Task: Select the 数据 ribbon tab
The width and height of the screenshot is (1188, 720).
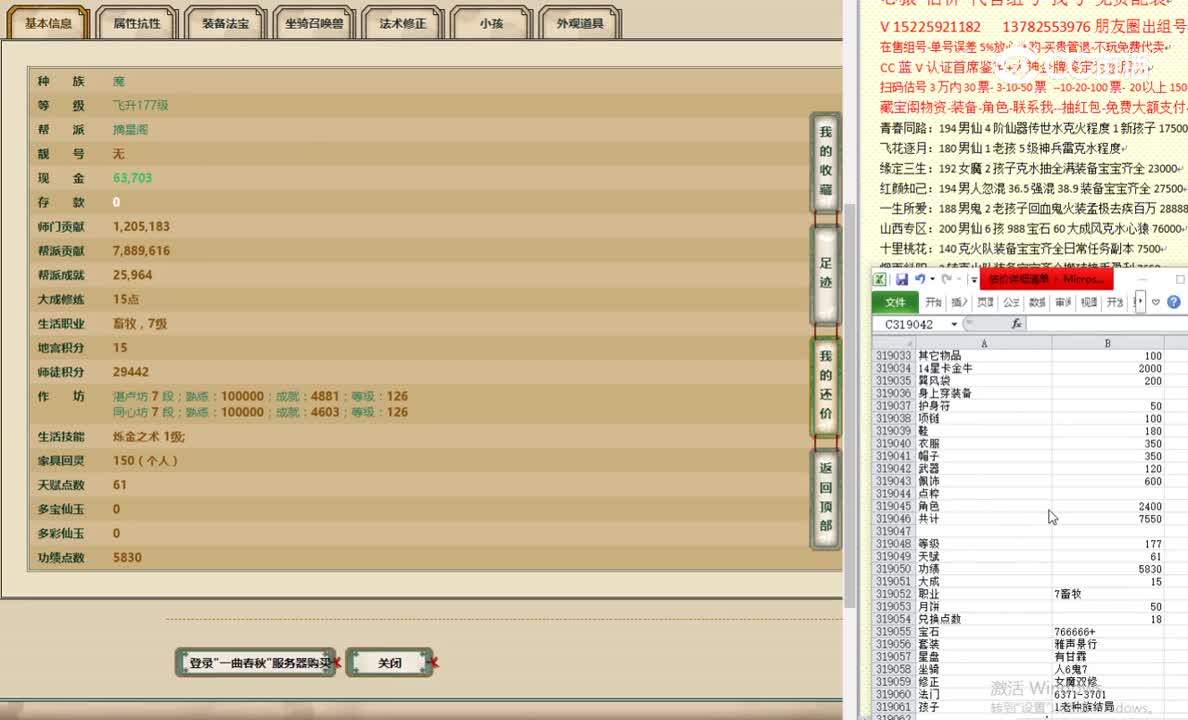Action: (x=1040, y=302)
